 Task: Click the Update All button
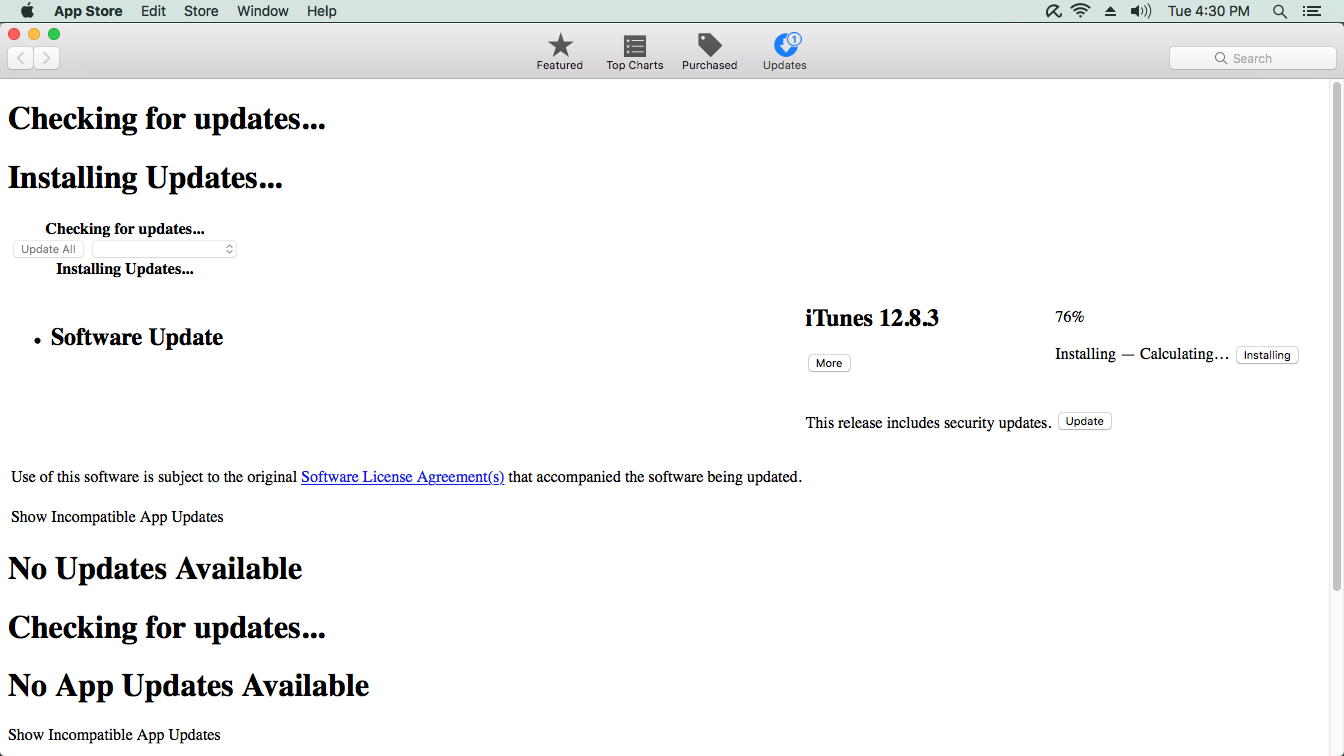[48, 249]
